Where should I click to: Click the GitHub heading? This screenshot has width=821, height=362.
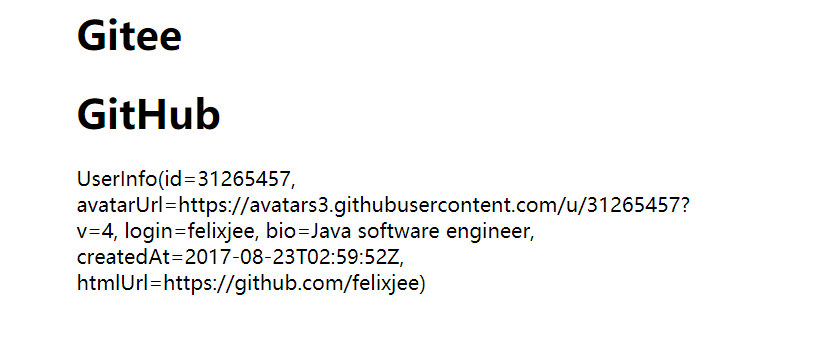pyautogui.click(x=149, y=114)
